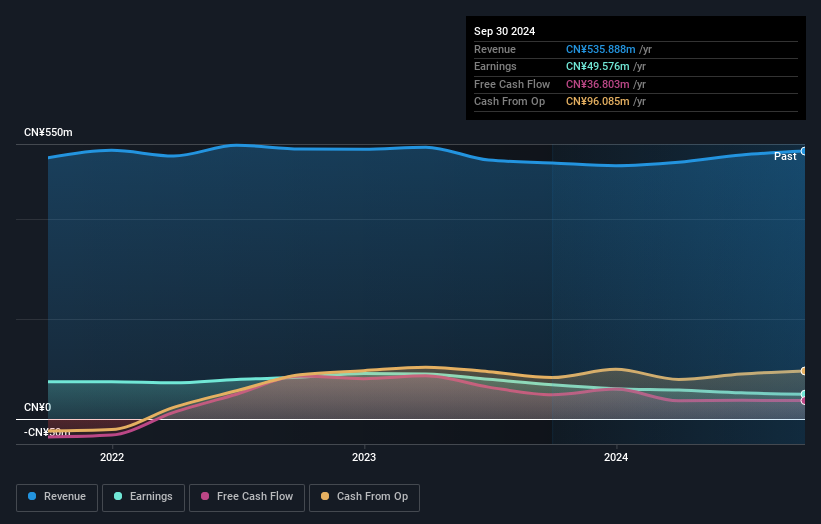This screenshot has height=524, width=821.
Task: Toggle the Cash From Op legend button
Action: [x=364, y=497]
